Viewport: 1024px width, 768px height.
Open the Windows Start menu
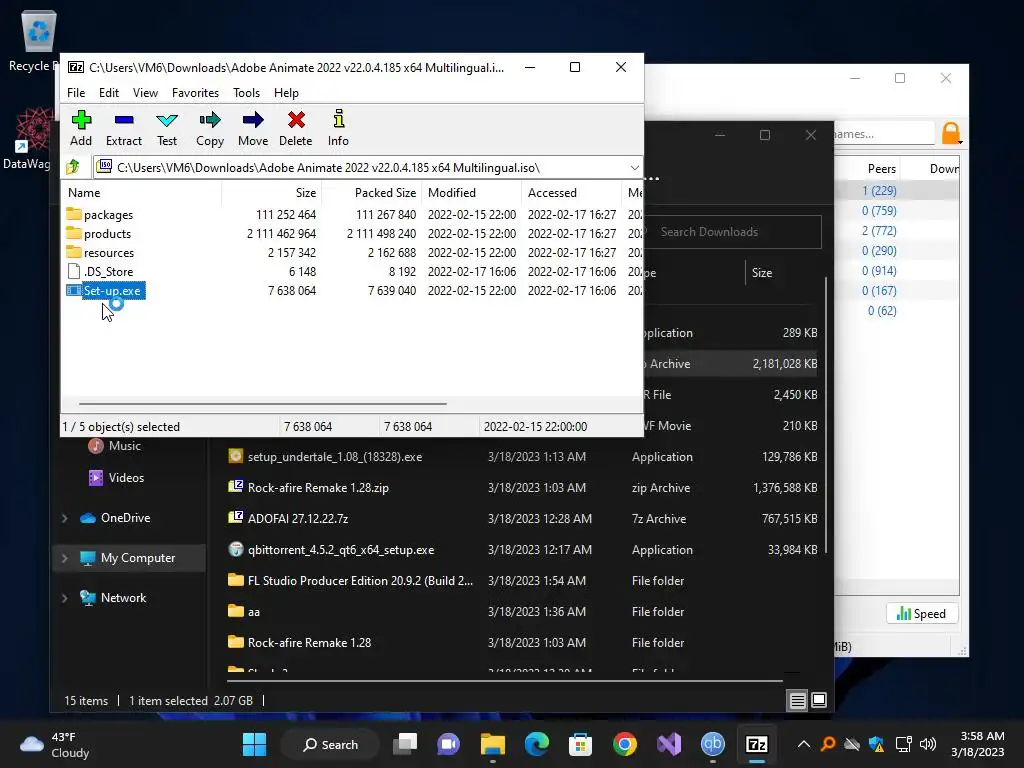click(x=254, y=744)
